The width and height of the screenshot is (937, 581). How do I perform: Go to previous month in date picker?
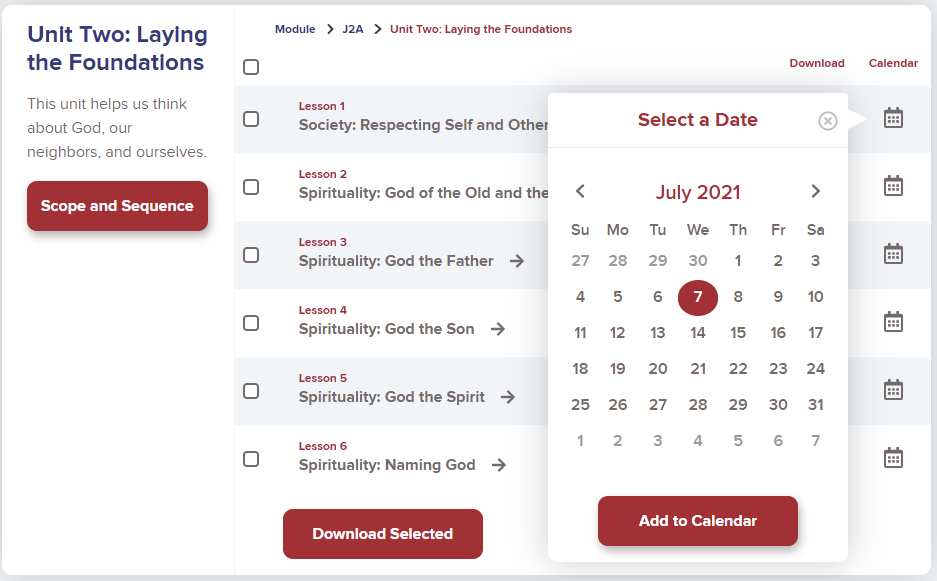(x=580, y=191)
